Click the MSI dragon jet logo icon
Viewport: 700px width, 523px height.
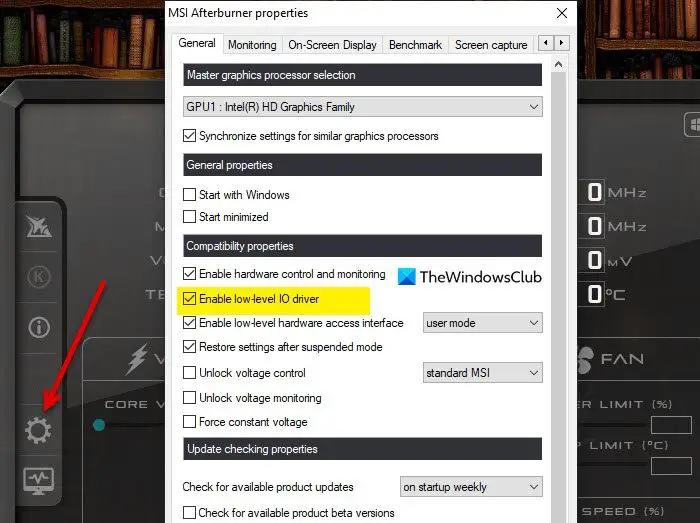(38, 226)
